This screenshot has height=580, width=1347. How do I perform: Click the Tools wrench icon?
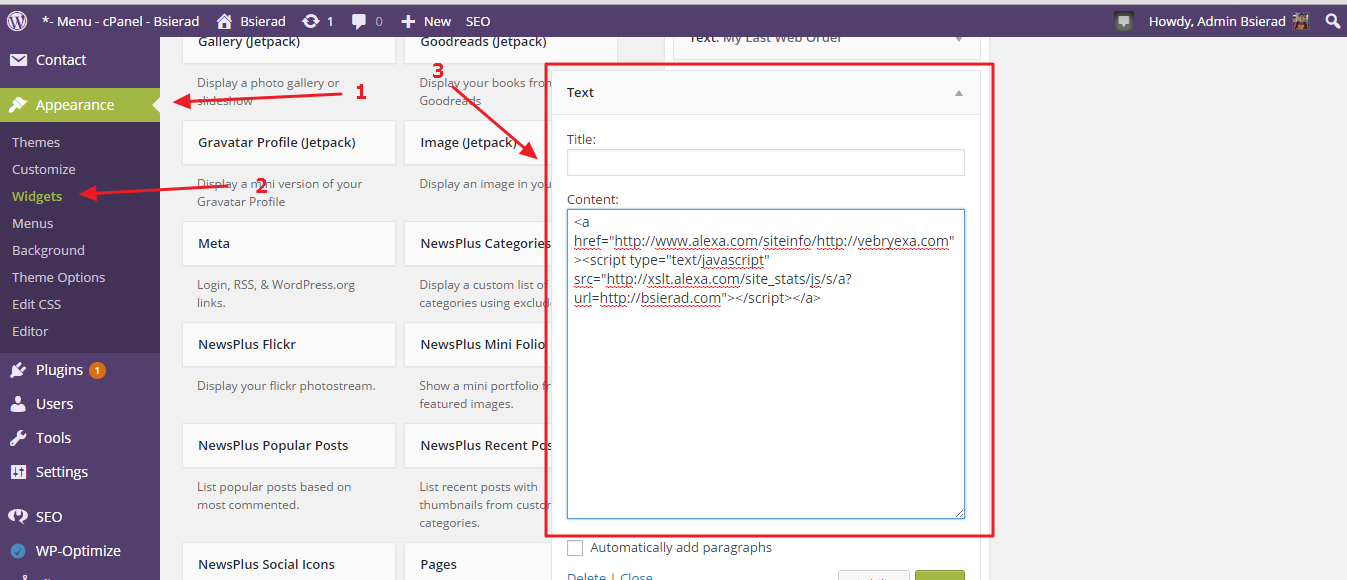point(18,438)
